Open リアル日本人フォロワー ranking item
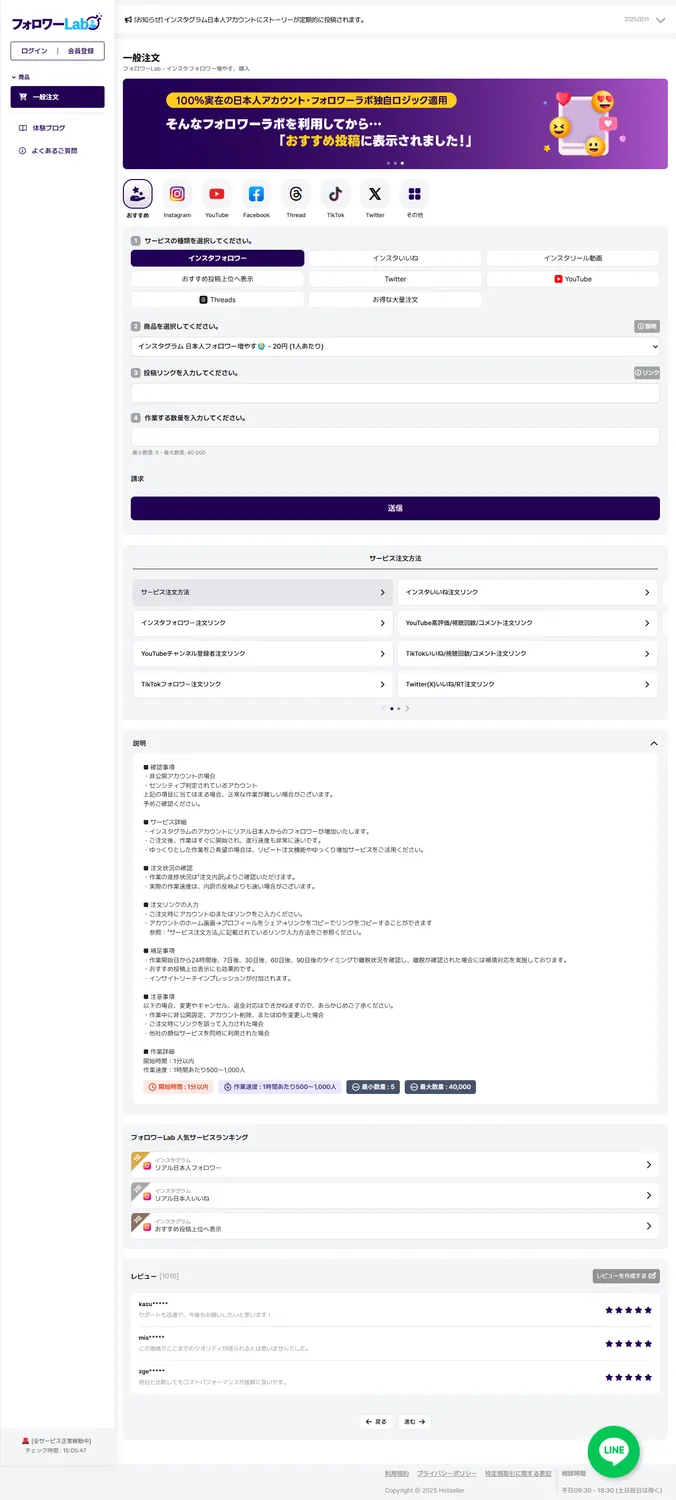The height and width of the screenshot is (1500, 676). click(395, 1165)
